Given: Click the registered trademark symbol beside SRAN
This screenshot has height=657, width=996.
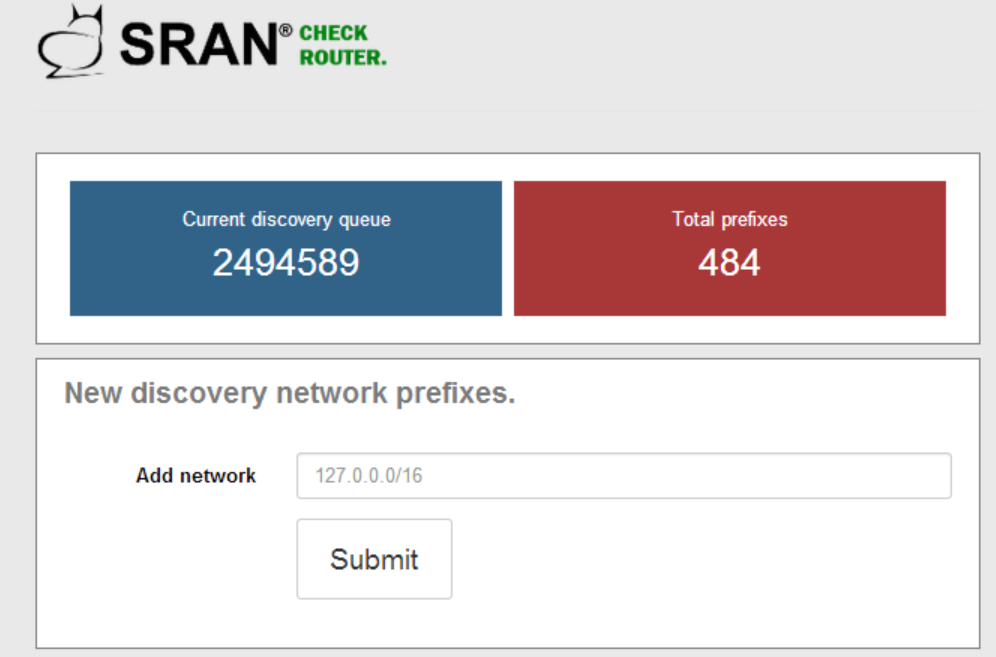Looking at the screenshot, I should click(286, 30).
